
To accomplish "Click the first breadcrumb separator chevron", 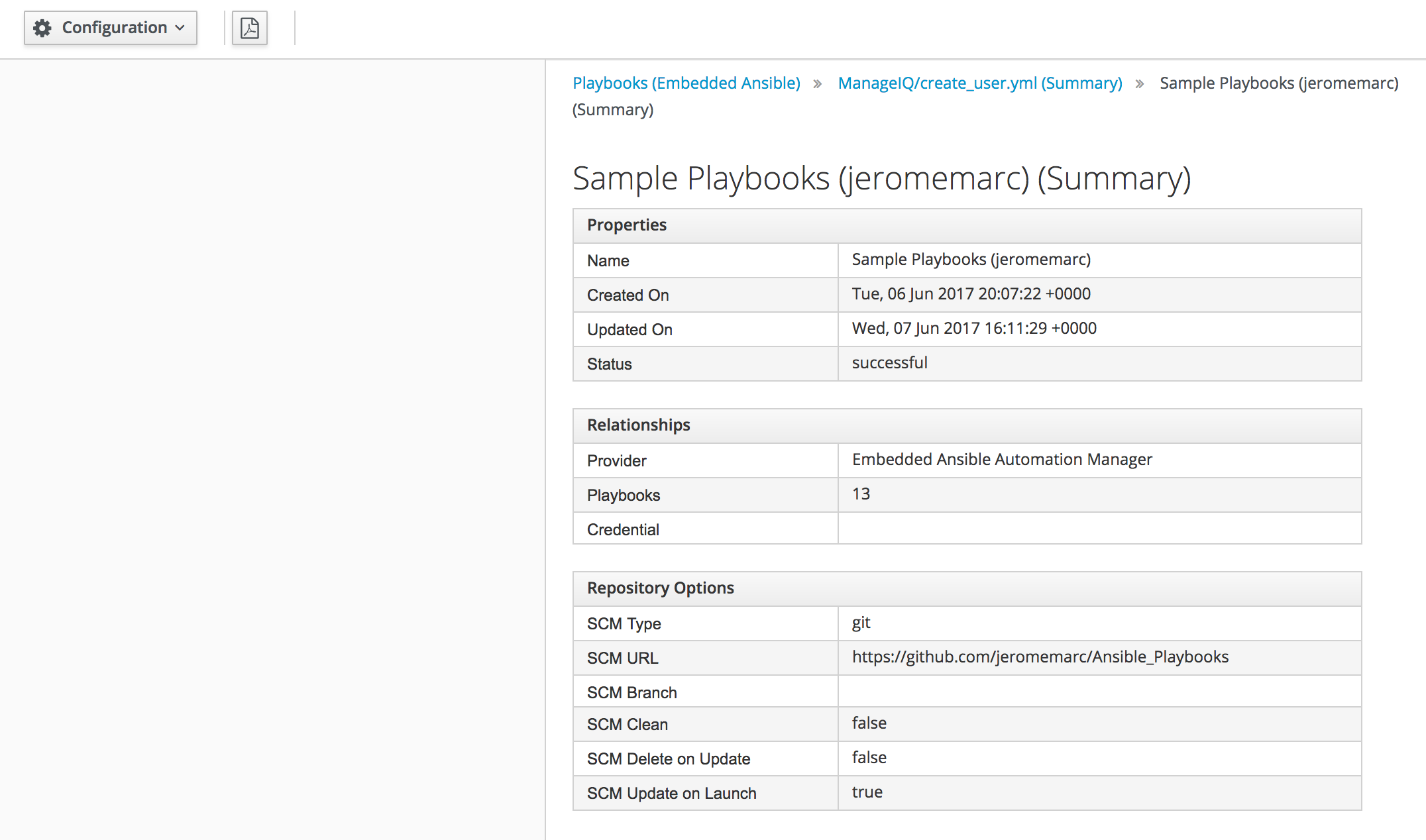I will pos(818,84).
